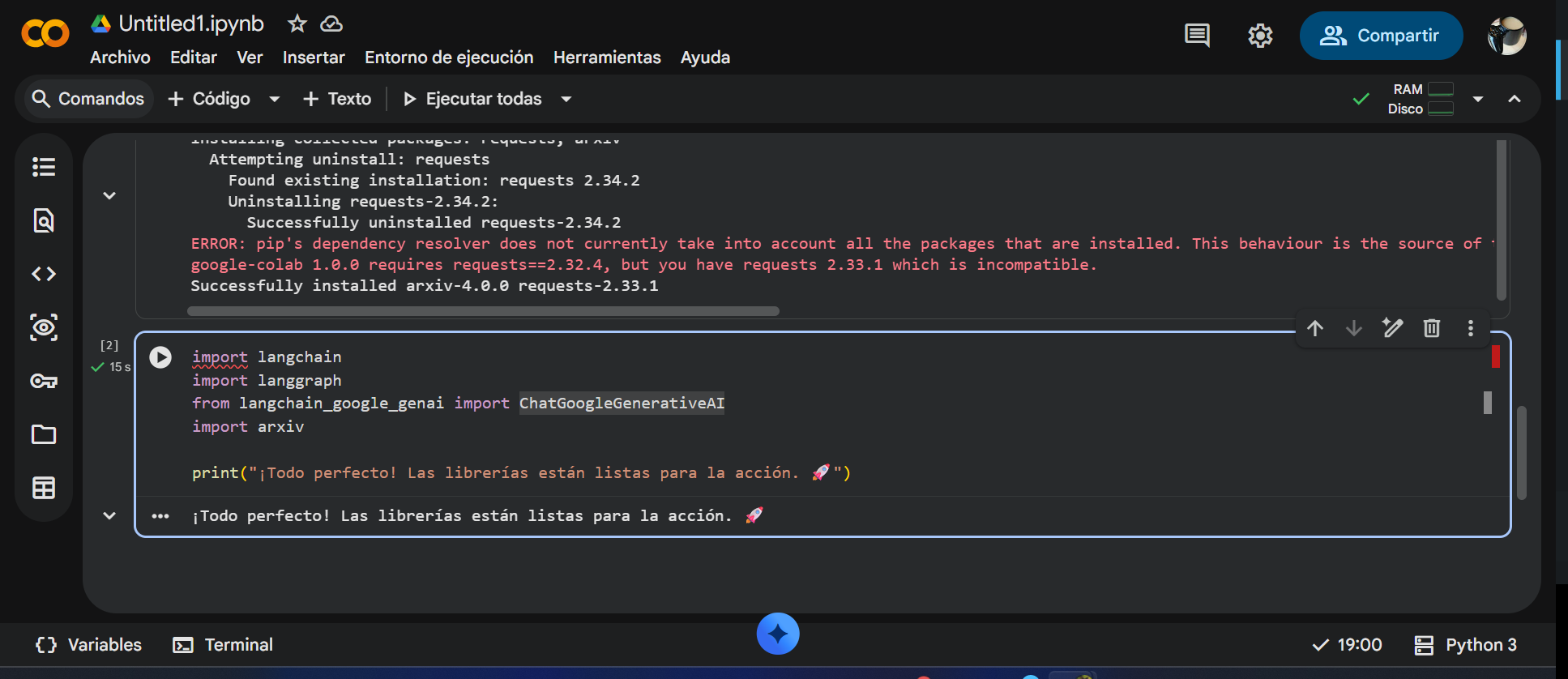Rename the Untitled1.ipynb title
The width and height of the screenshot is (1568, 679).
[191, 23]
